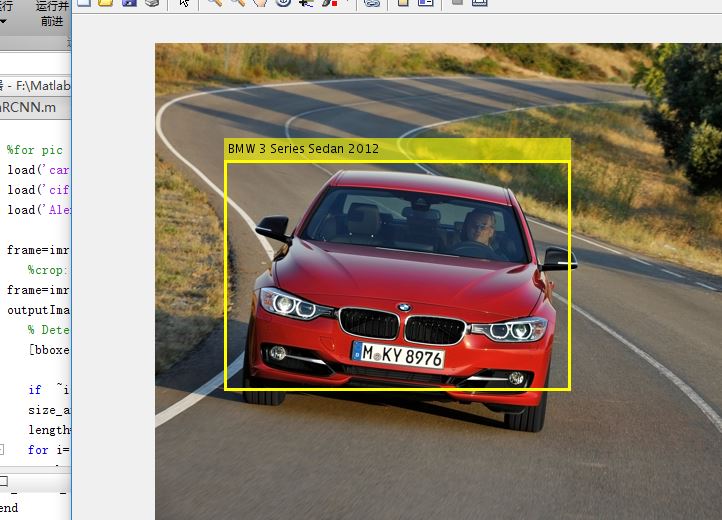
Task: Switch to the RCNN.m editor tab
Action: coord(28,107)
